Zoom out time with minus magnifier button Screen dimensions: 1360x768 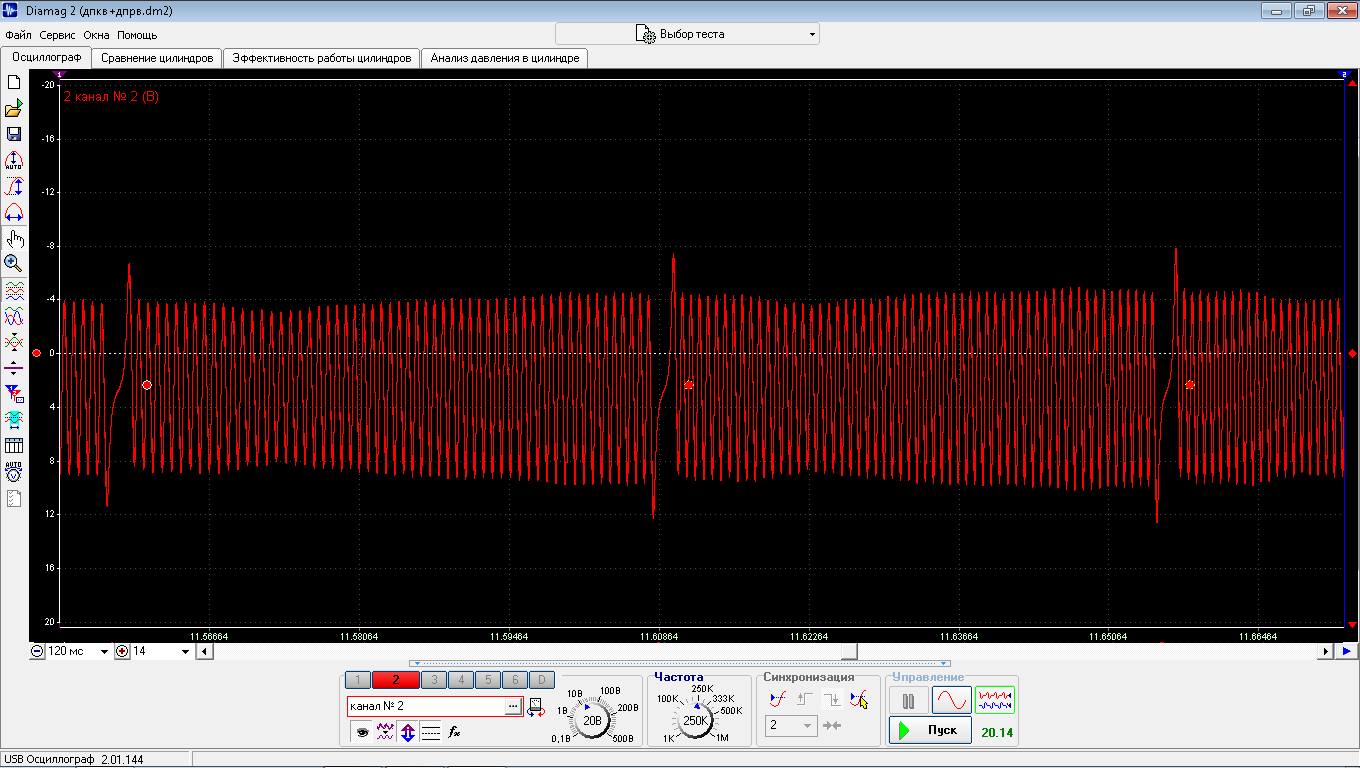coord(38,651)
